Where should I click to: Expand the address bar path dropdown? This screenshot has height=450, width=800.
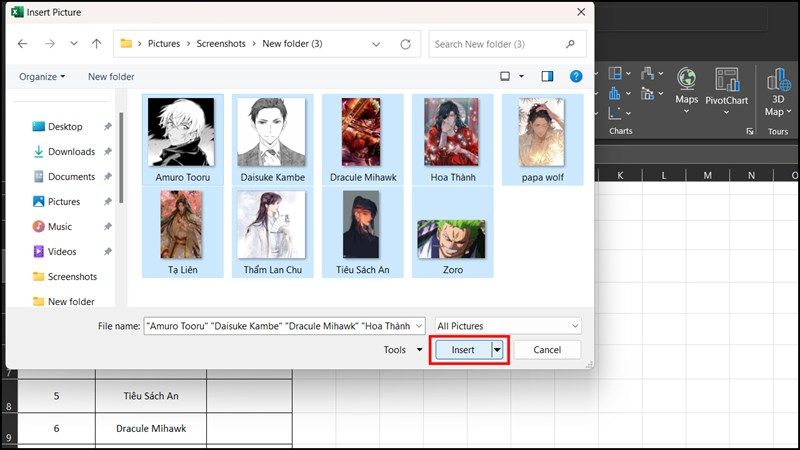tap(376, 44)
